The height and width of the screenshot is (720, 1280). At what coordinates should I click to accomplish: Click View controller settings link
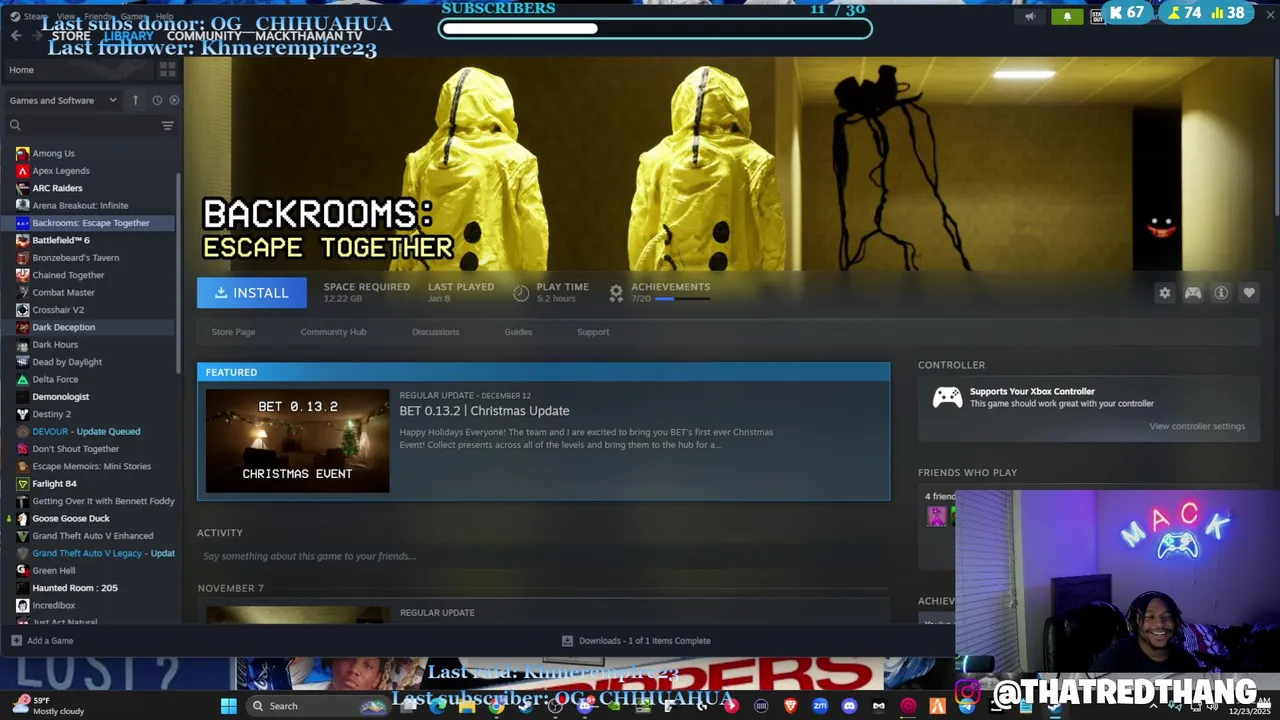1197,426
